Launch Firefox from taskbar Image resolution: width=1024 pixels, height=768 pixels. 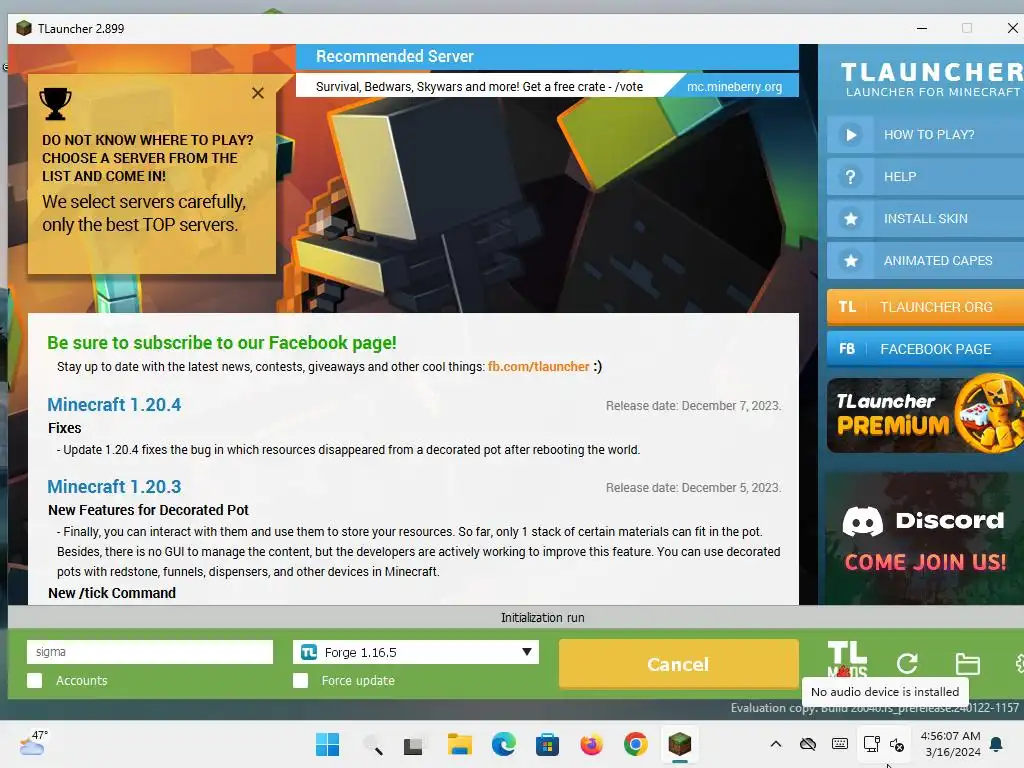click(592, 744)
